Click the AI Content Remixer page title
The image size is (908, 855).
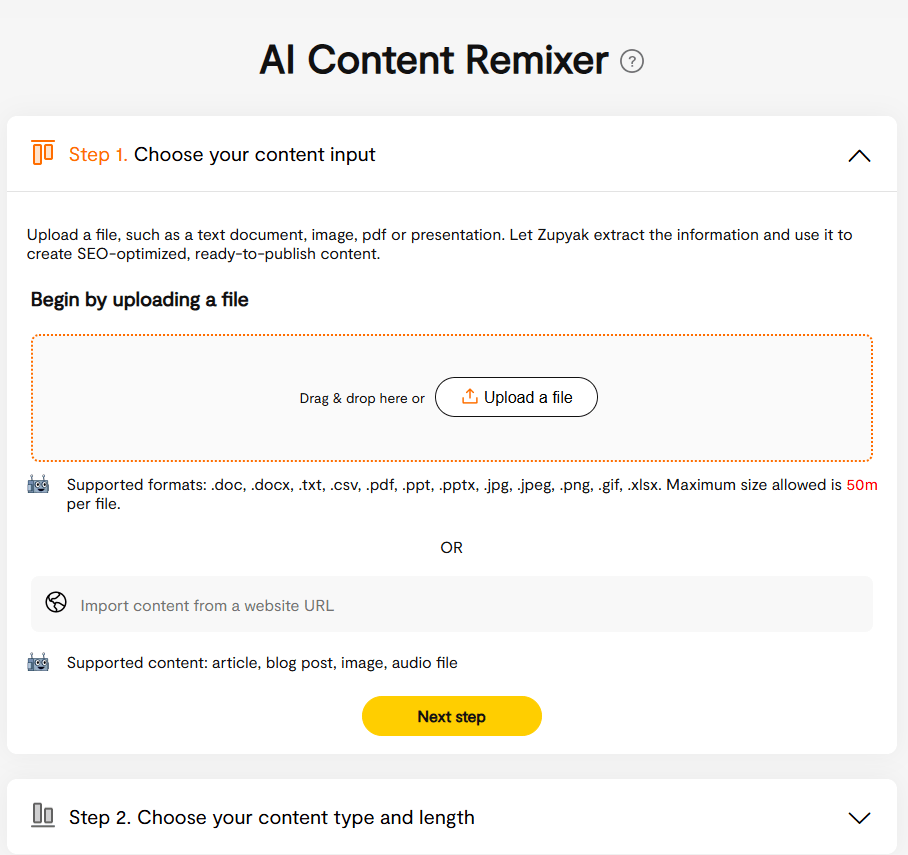pyautogui.click(x=434, y=61)
